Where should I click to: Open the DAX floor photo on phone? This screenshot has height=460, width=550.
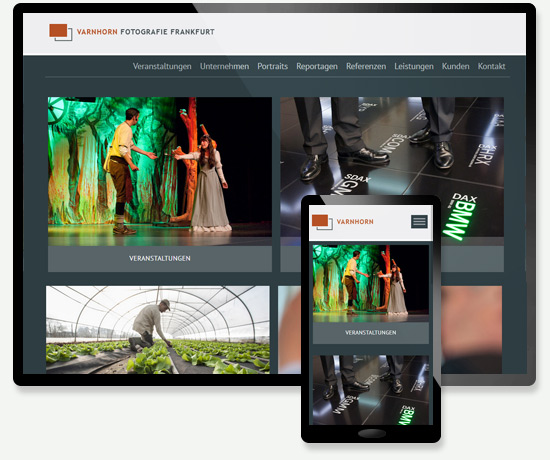[x=371, y=390]
